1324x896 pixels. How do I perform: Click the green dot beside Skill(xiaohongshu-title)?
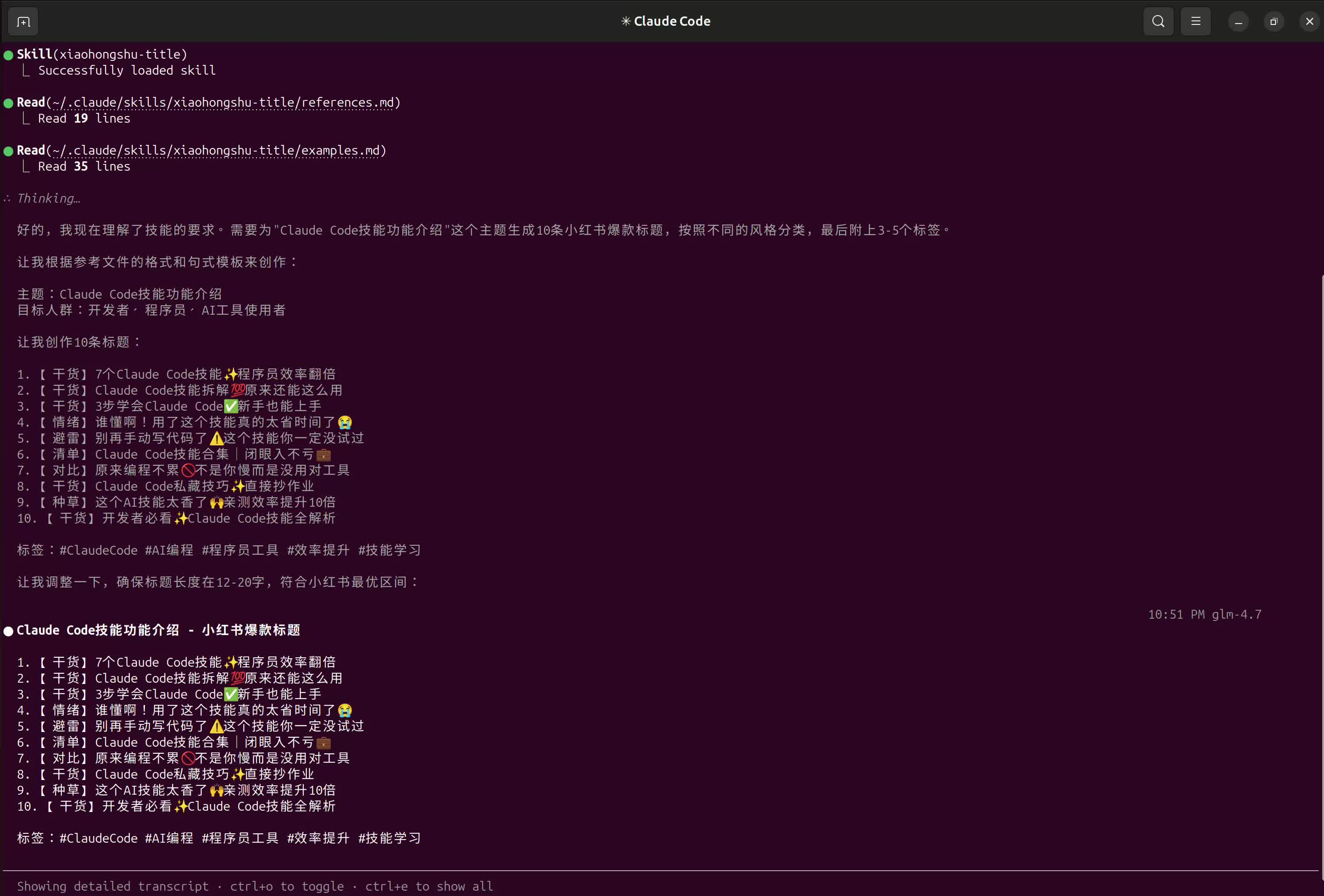pos(8,55)
